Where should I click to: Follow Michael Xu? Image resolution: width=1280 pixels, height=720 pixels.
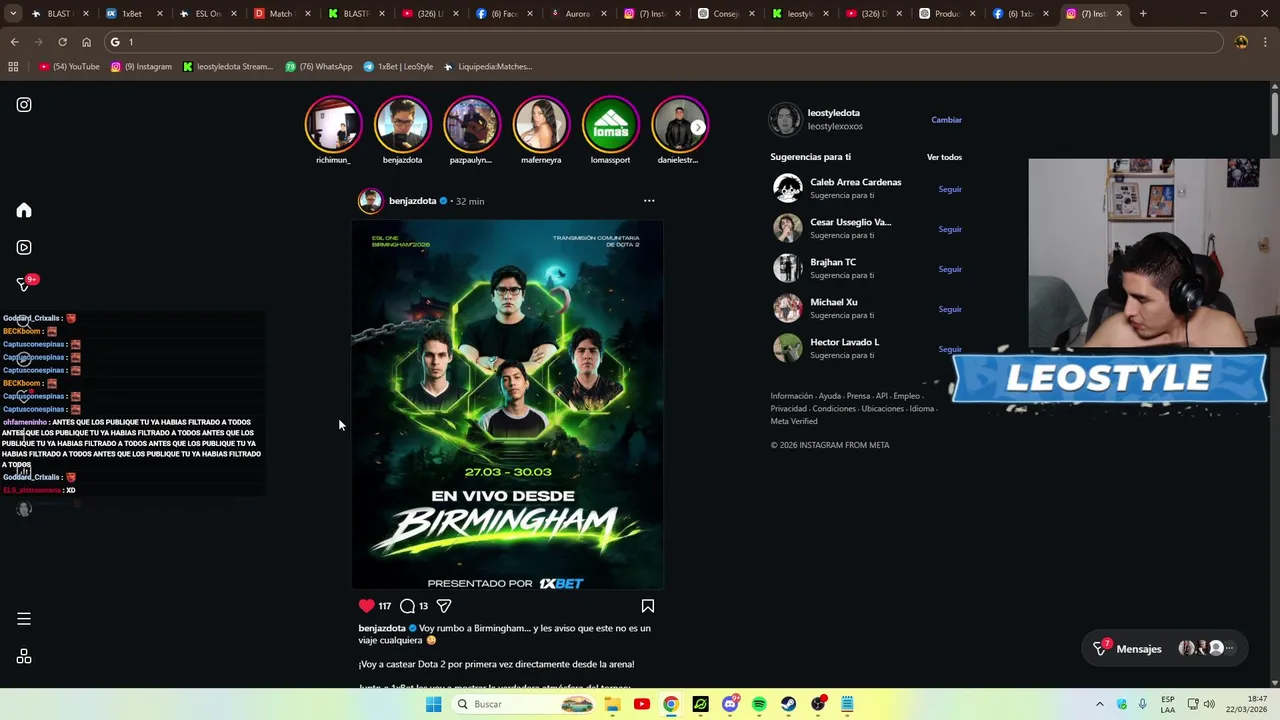(950, 309)
